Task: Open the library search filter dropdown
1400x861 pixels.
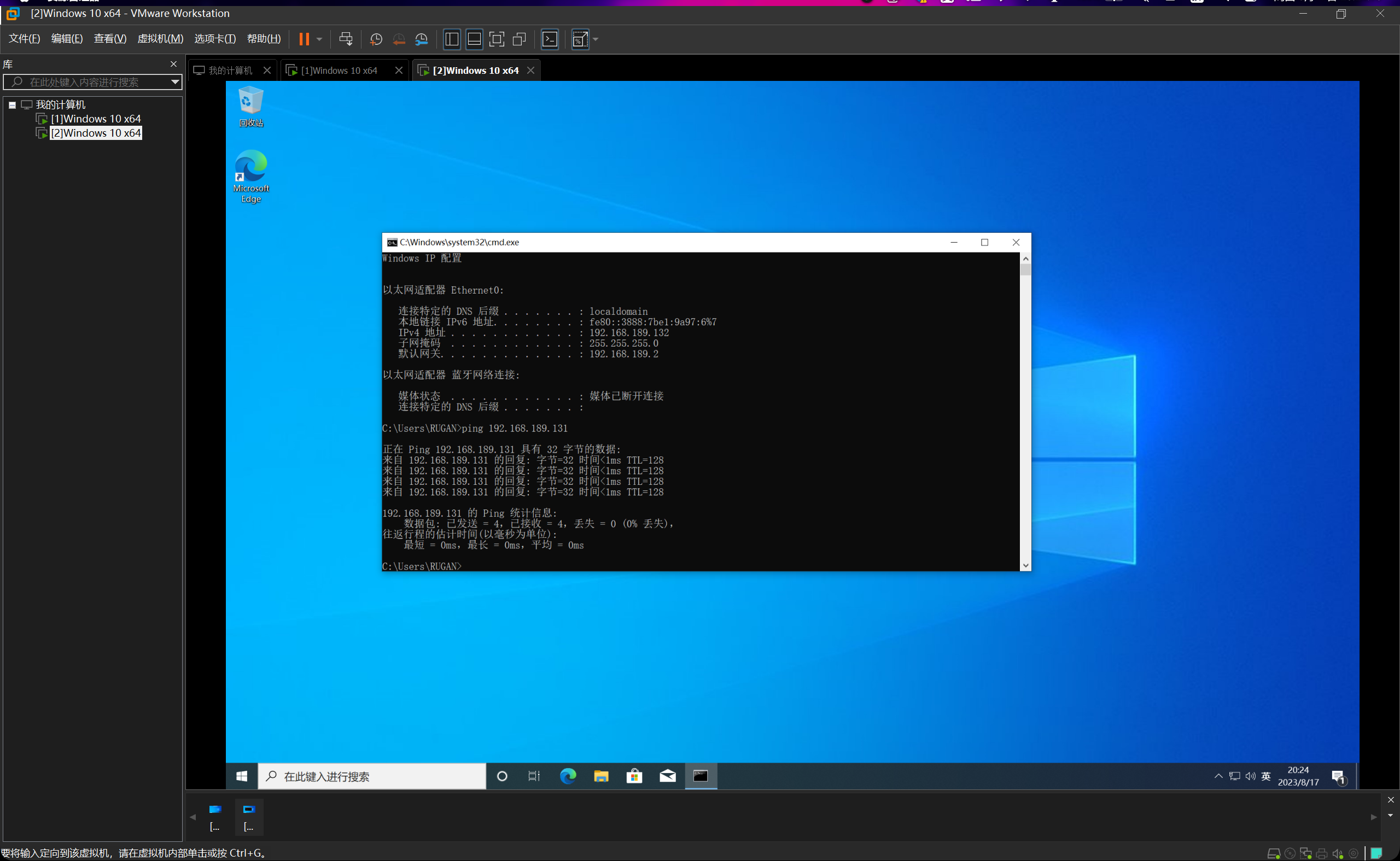Action: coord(176,82)
